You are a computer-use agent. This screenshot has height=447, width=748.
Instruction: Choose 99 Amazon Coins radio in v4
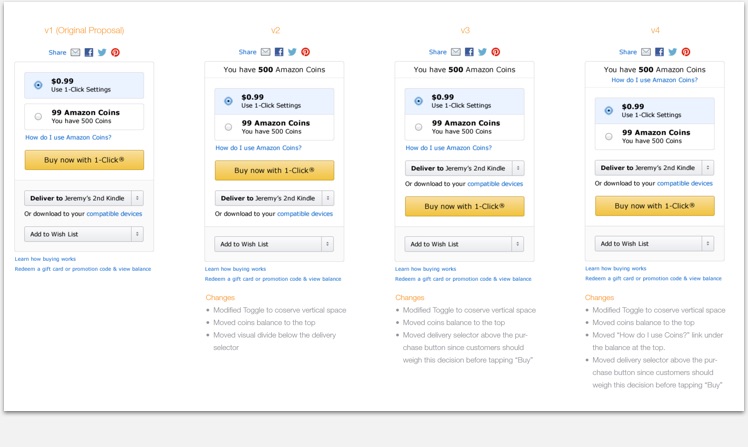[x=609, y=136]
